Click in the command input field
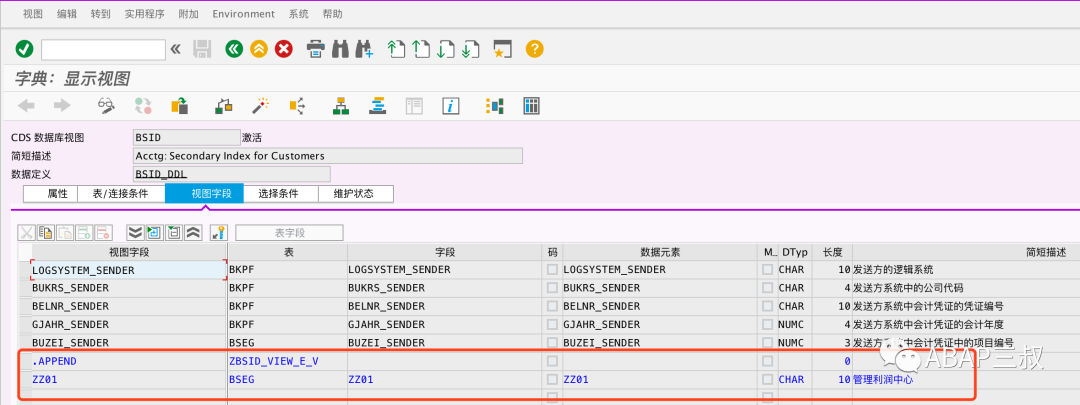Viewport: 1080px width, 405px height. 103,50
